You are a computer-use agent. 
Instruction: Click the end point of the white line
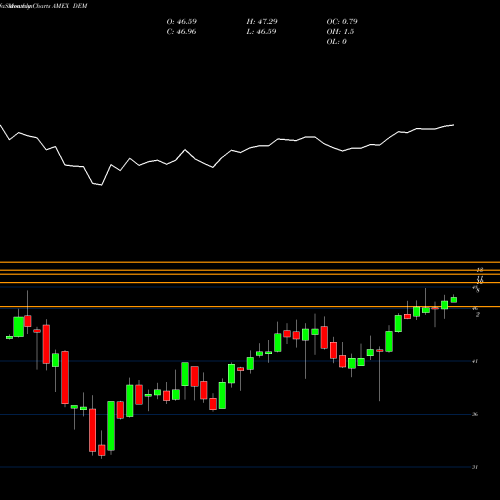pyautogui.click(x=454, y=125)
